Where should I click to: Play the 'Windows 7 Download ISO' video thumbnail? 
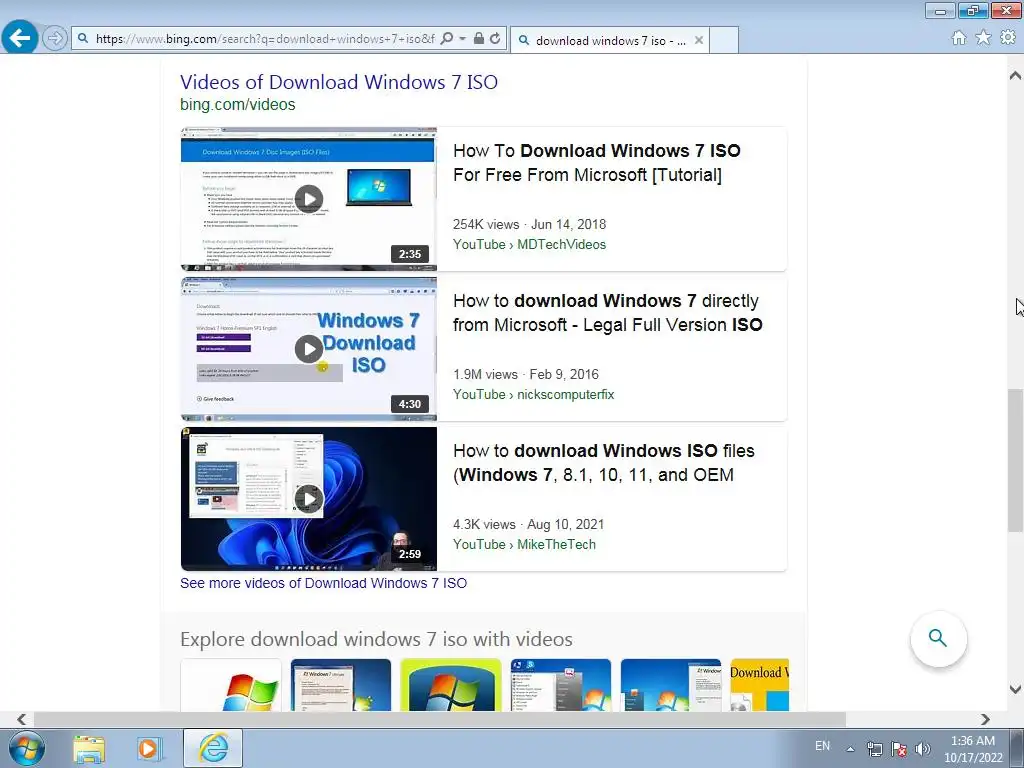[308, 349]
